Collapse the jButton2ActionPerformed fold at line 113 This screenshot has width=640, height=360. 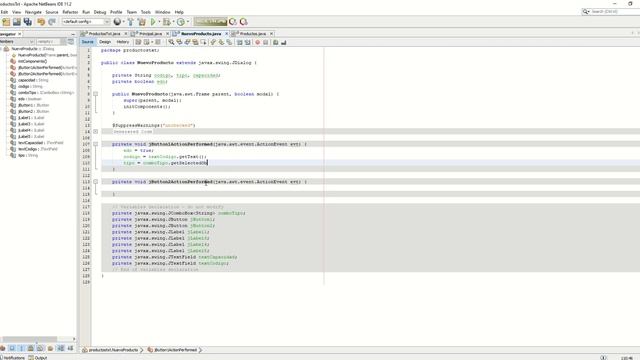click(x=96, y=182)
